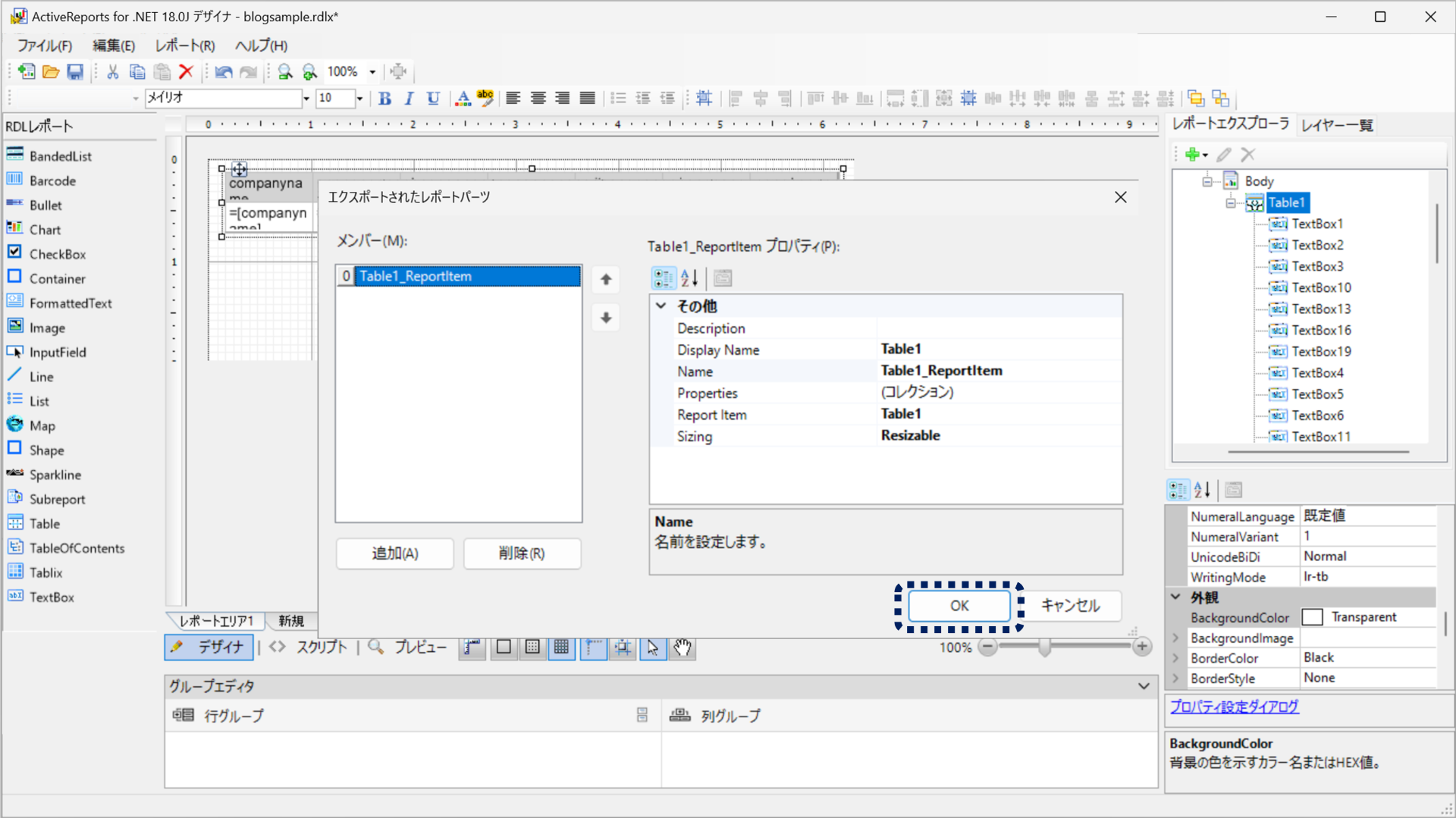The height and width of the screenshot is (818, 1456).
Task: Select TextBox10 in Report Explorer tree
Action: (1321, 287)
